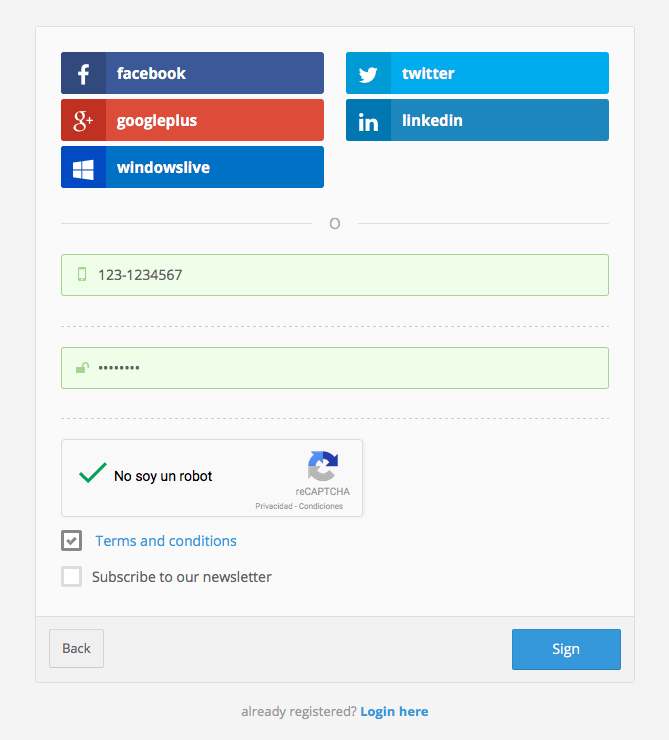Viewport: 669px width, 740px height.
Task: Click the reCAPTCHA logo
Action: point(322,467)
